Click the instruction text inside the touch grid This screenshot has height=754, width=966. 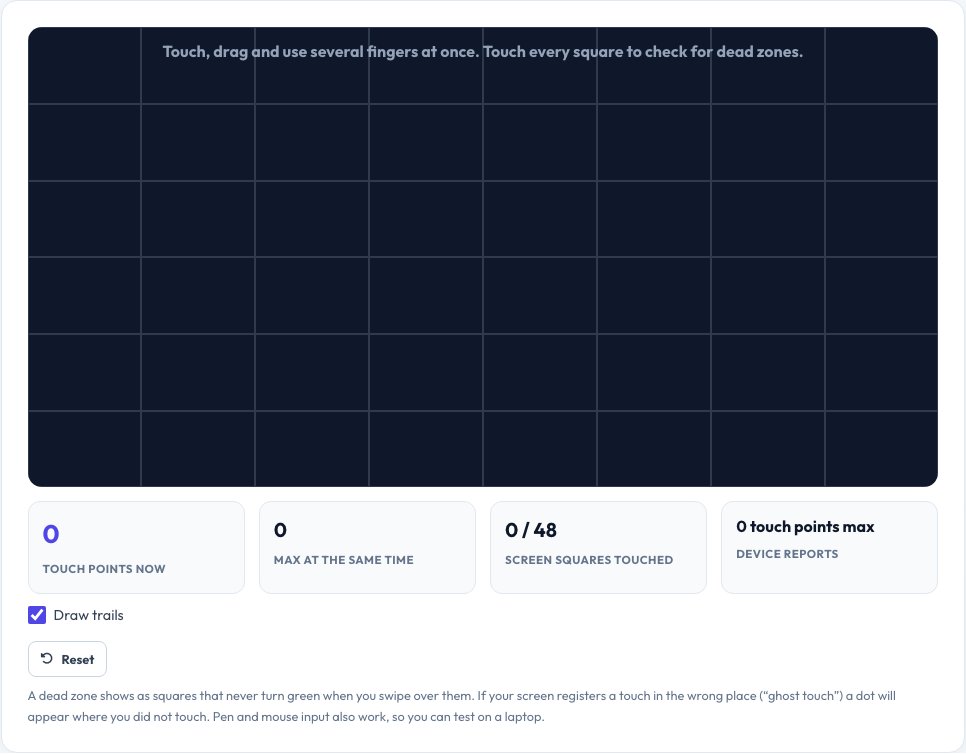click(483, 52)
